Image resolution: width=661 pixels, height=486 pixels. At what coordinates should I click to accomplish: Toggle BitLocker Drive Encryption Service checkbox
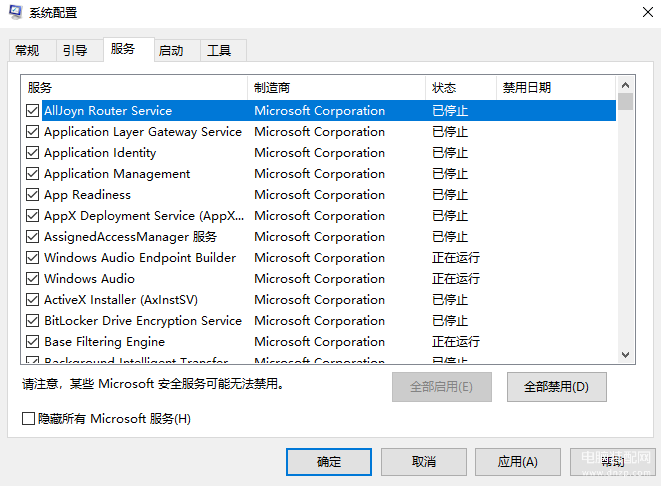point(32,321)
